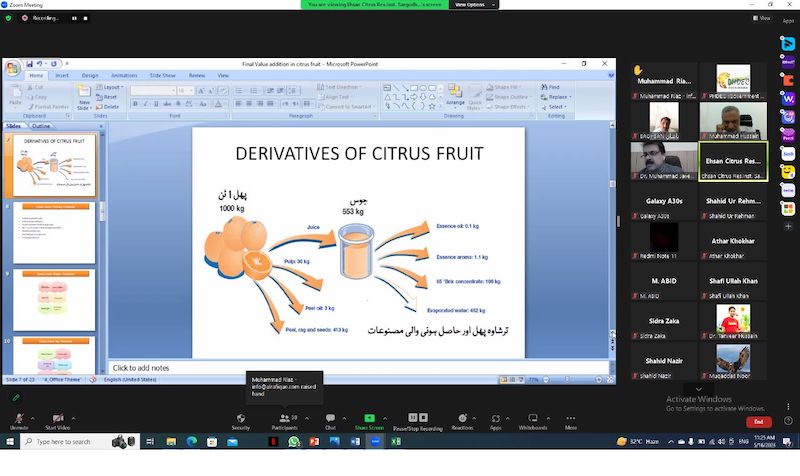
Task: Toggle Unmute microphone button
Action: click(x=18, y=420)
